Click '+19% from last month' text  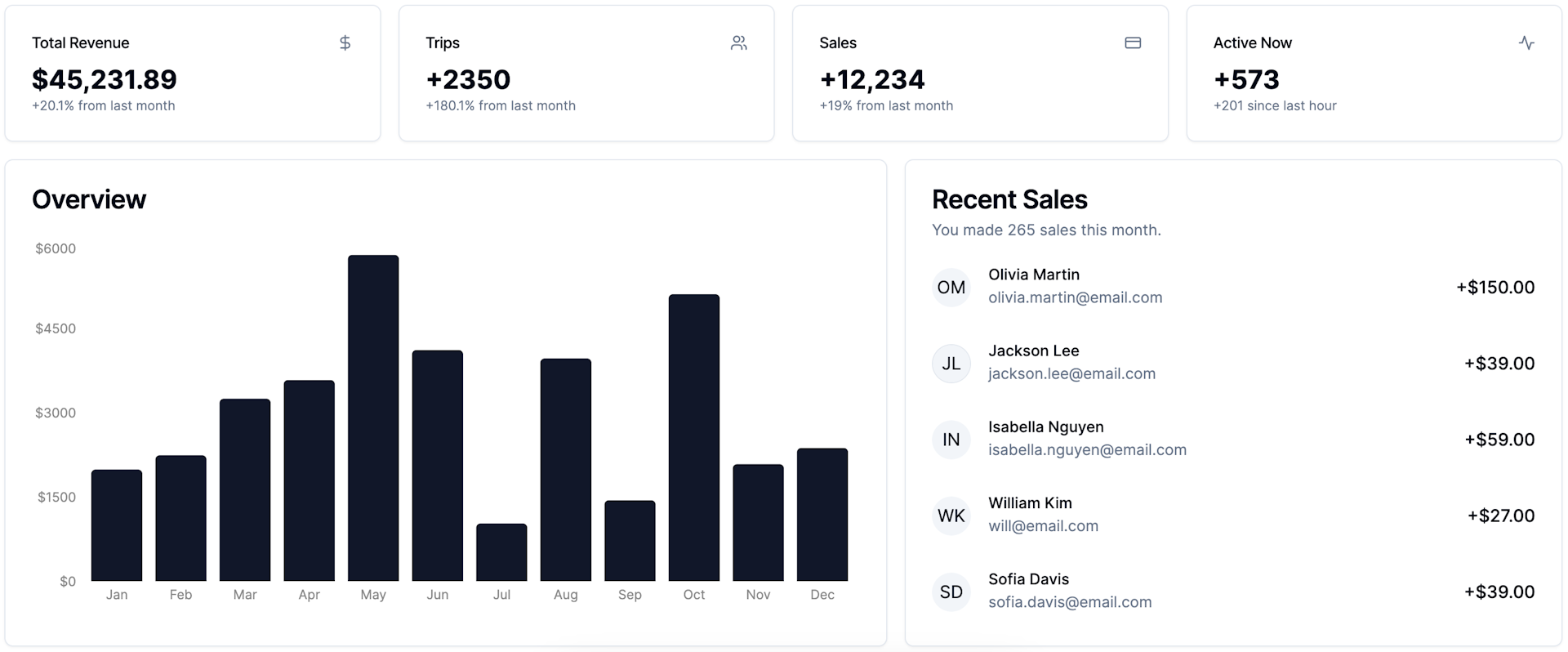pyautogui.click(x=886, y=105)
